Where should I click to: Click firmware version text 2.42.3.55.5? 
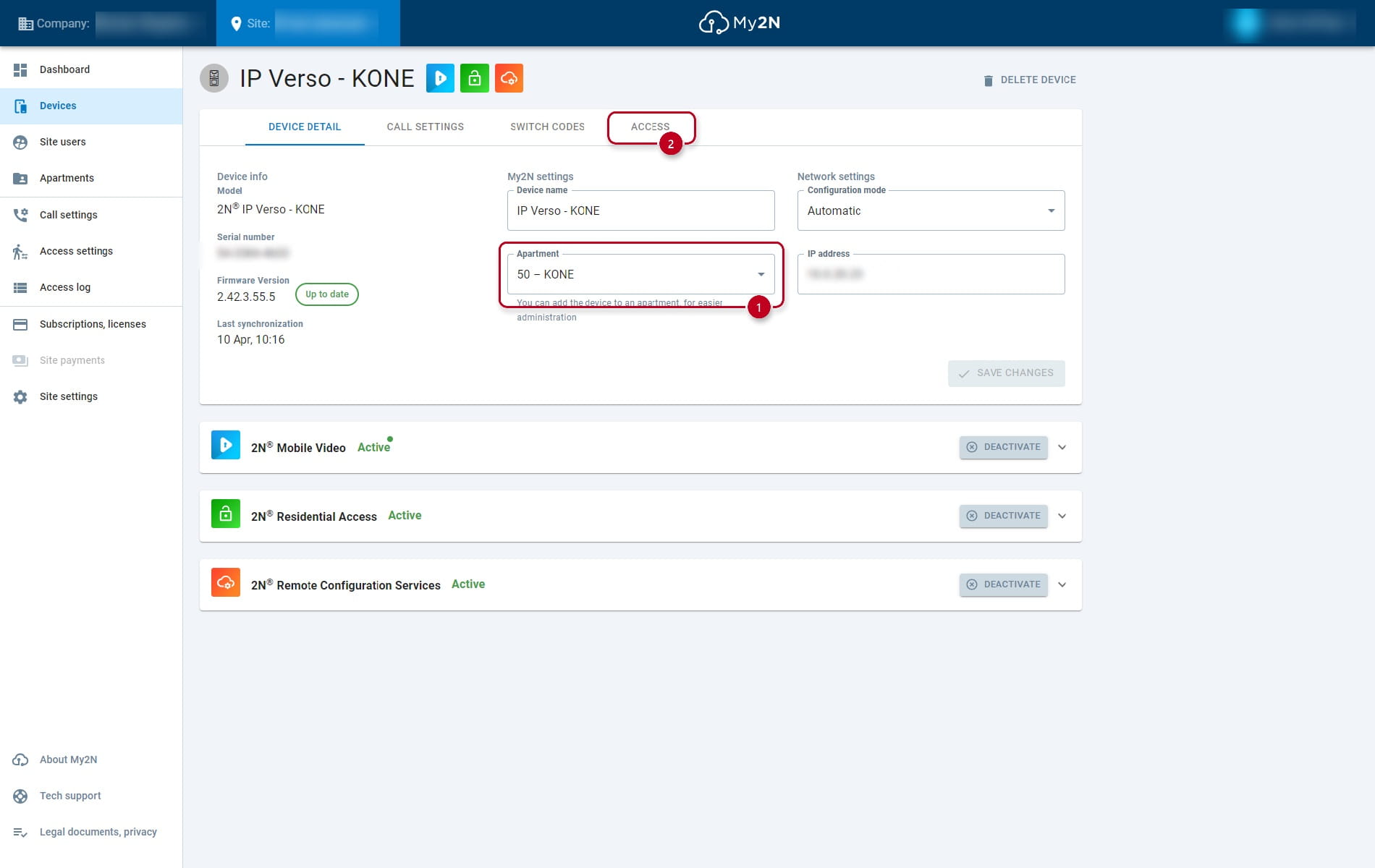[x=246, y=297]
